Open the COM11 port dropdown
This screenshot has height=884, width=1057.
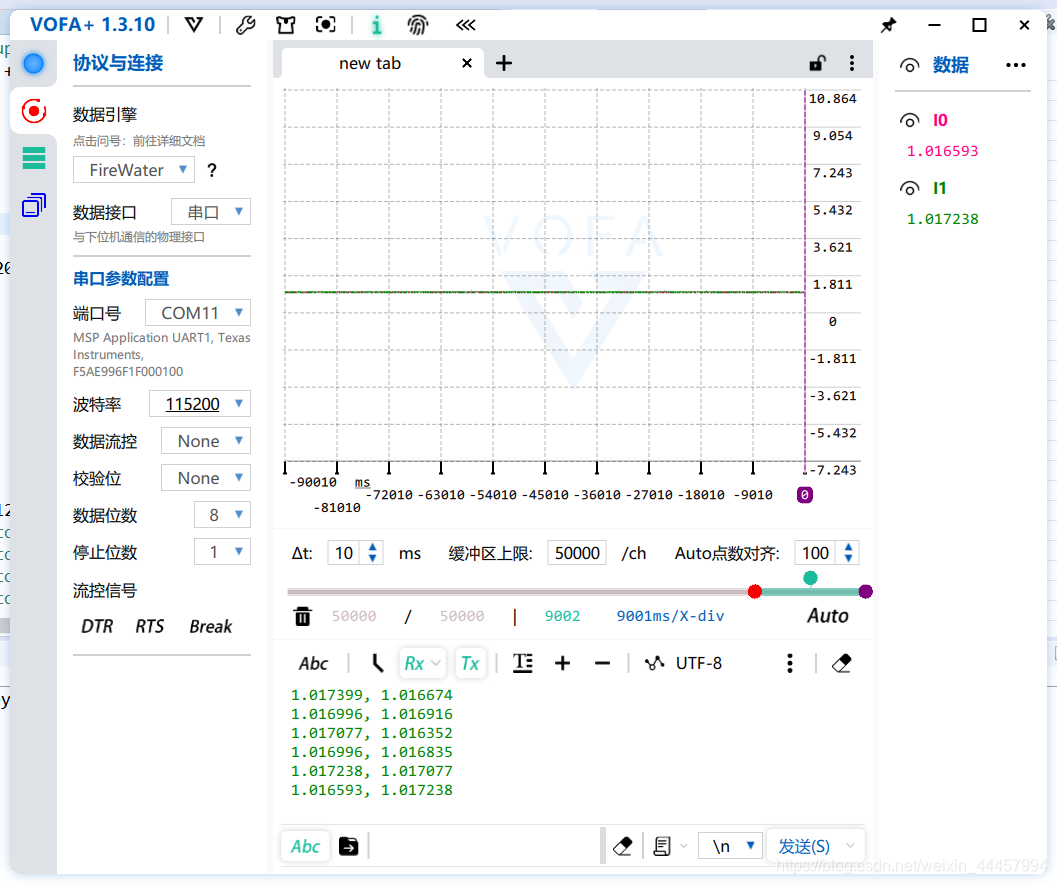pos(197,312)
